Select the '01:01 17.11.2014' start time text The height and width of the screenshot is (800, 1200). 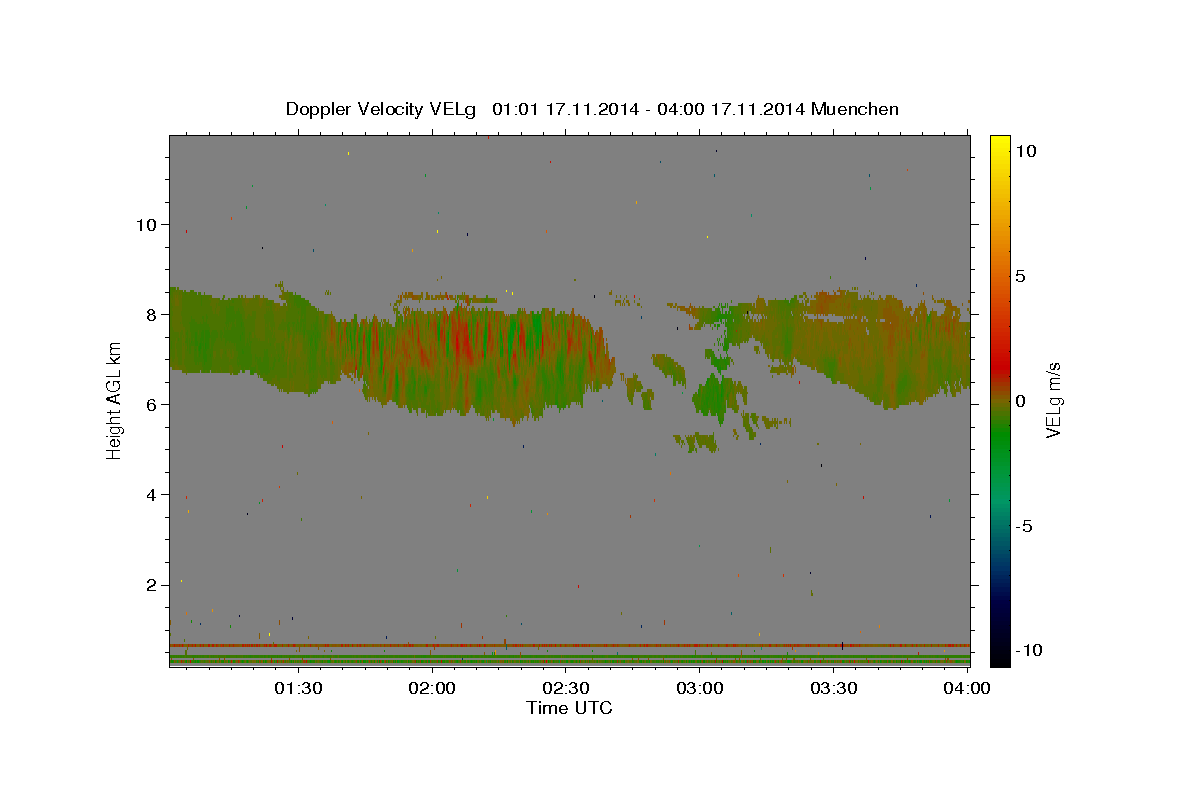[x=563, y=109]
